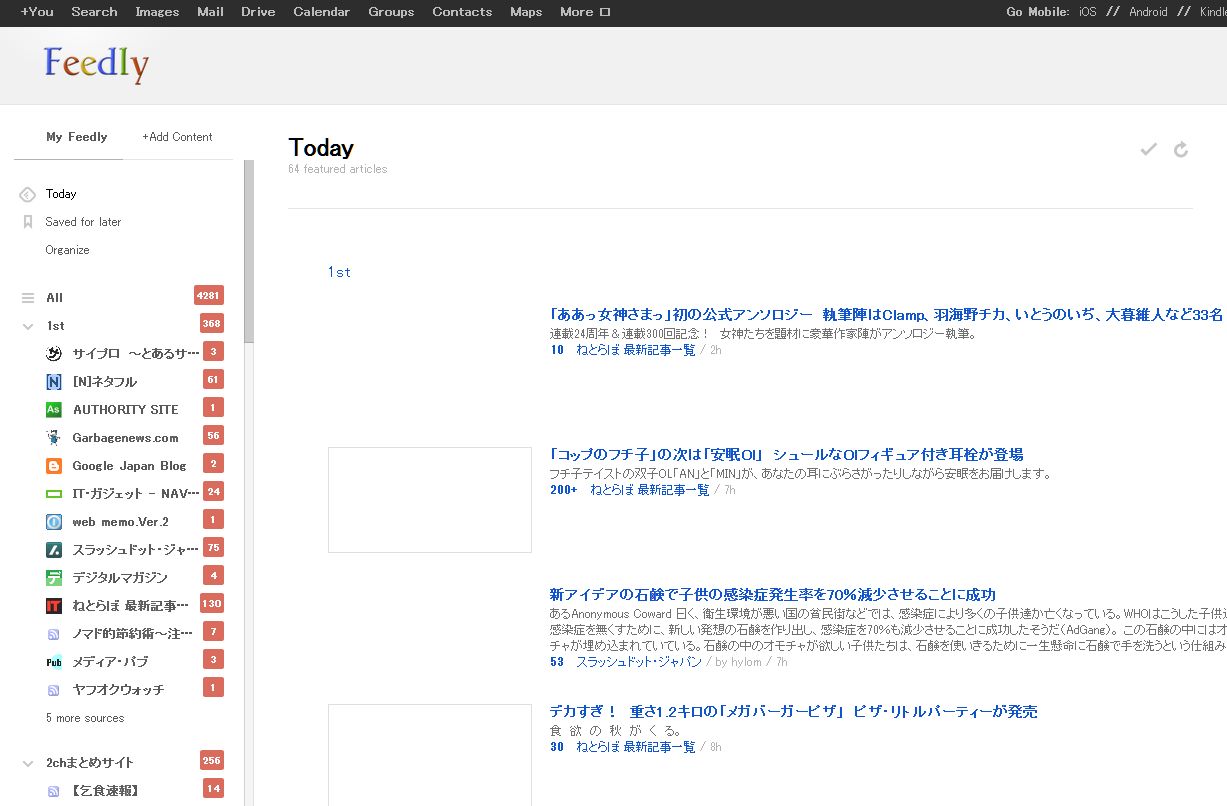Open thumbnail of コップのフチ子 article

tap(430, 500)
